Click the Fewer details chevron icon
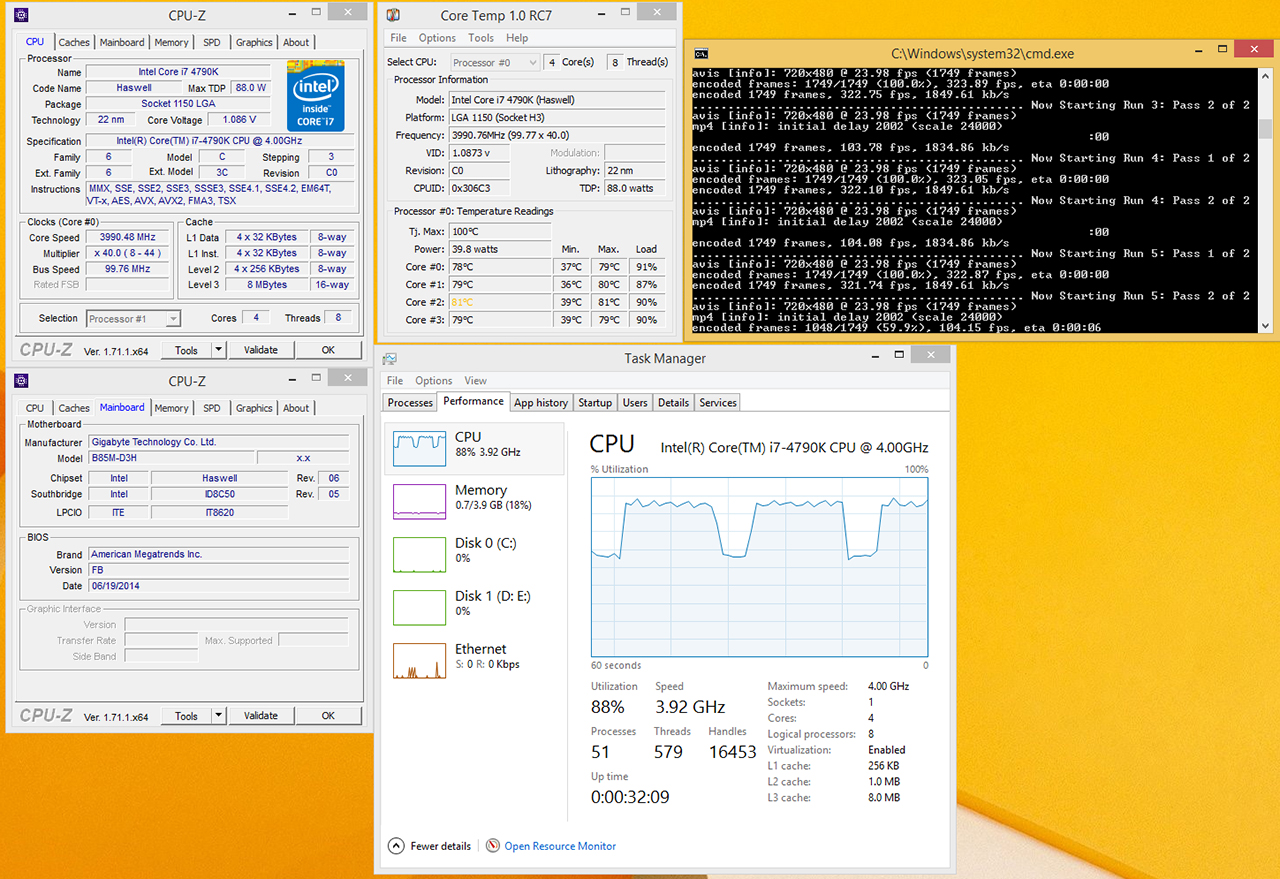 [396, 846]
